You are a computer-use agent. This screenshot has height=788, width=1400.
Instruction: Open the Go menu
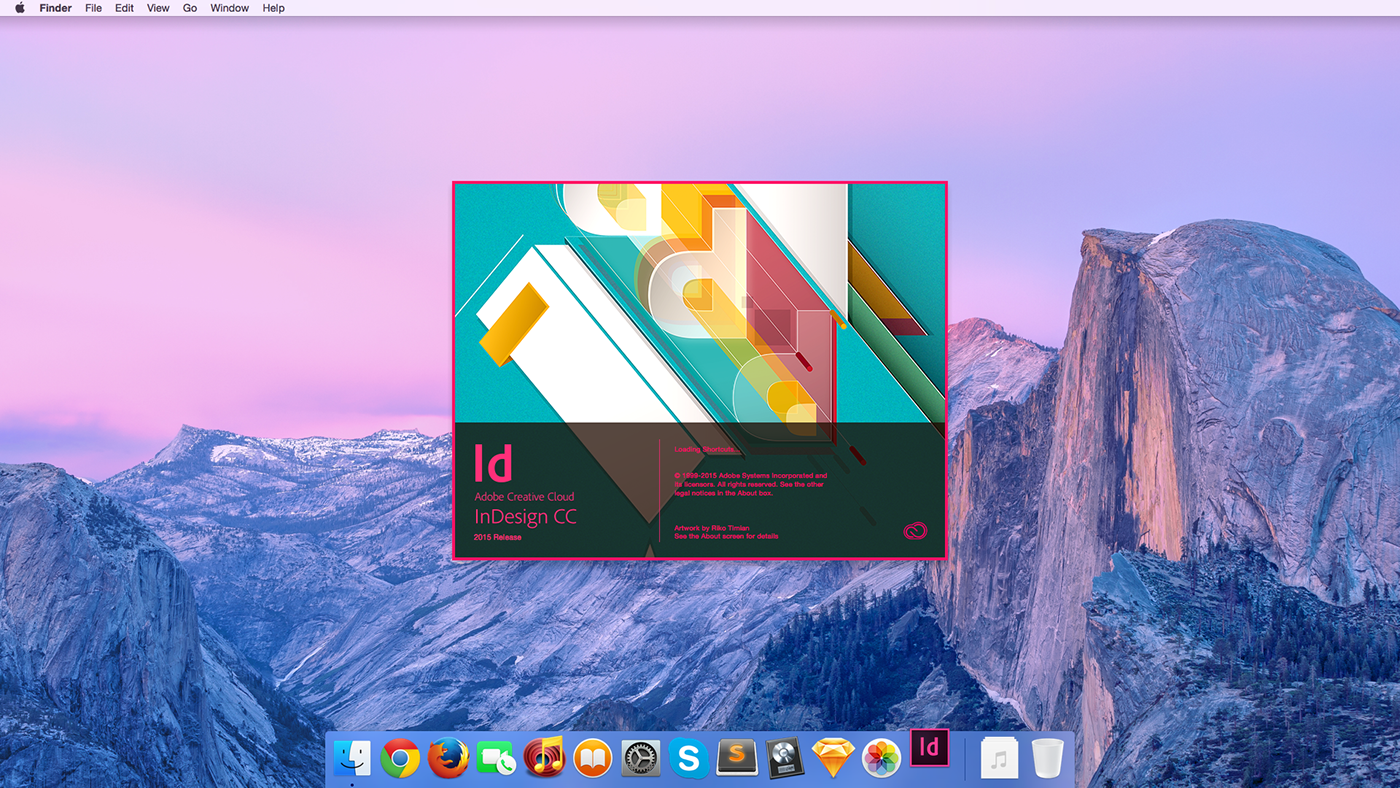[190, 8]
